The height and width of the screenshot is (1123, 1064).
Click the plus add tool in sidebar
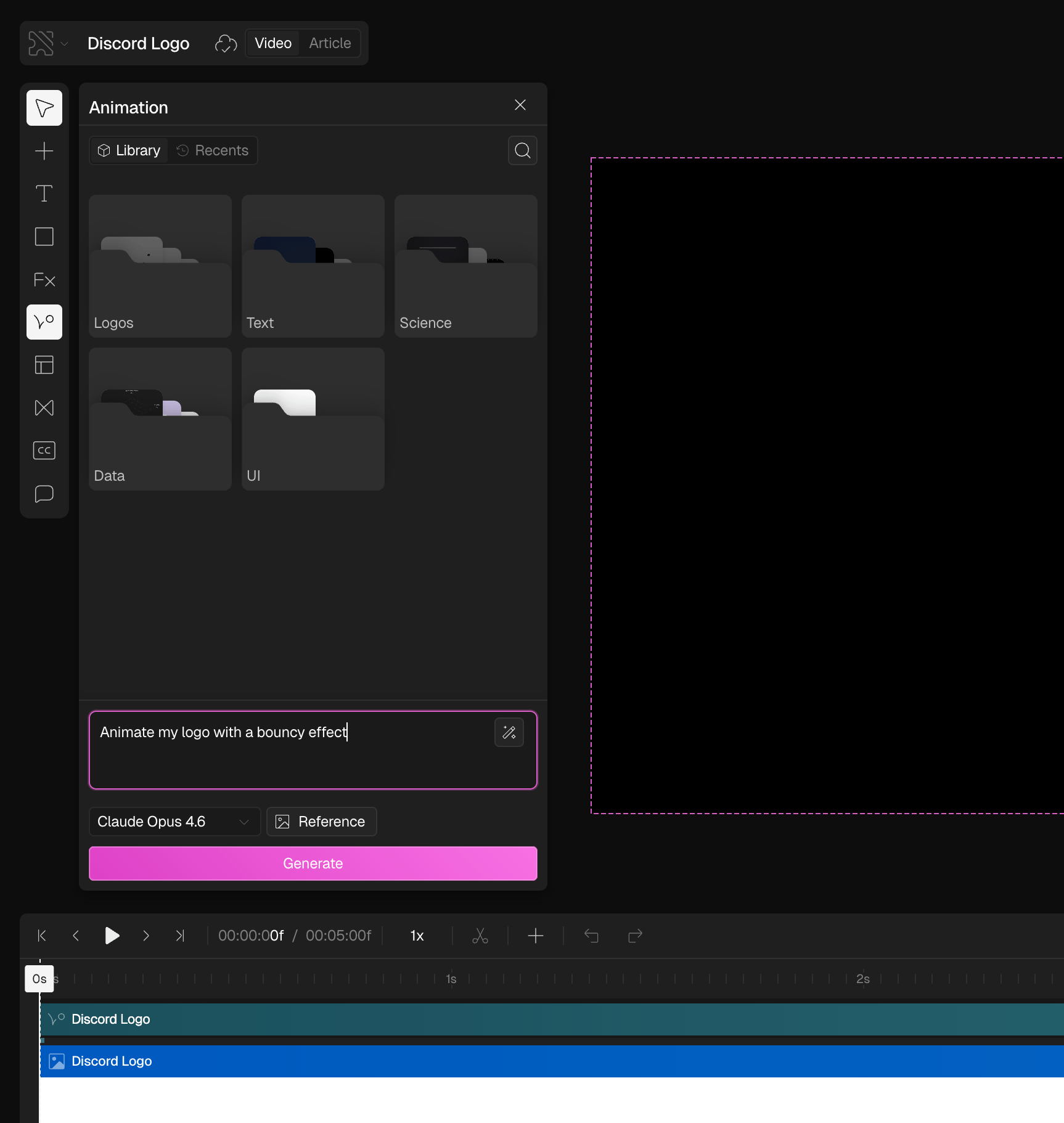(44, 151)
